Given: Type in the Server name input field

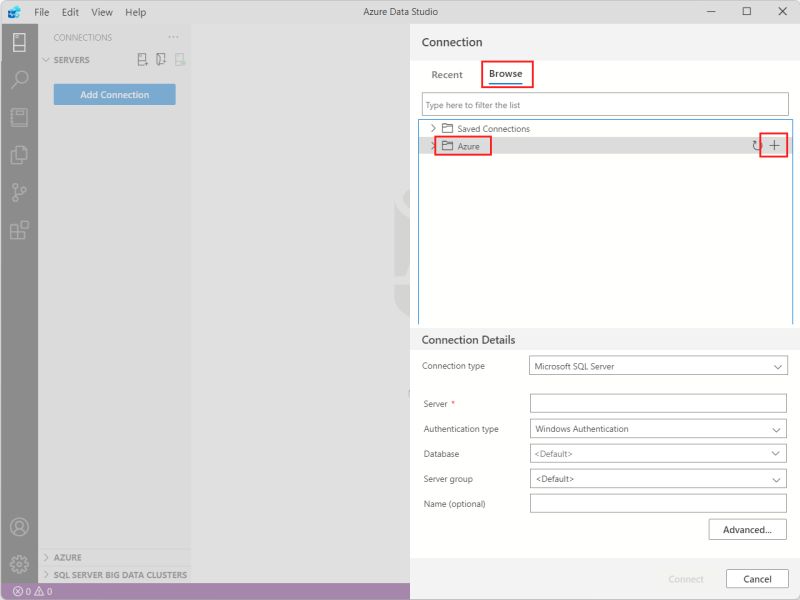Looking at the screenshot, I should coord(658,402).
